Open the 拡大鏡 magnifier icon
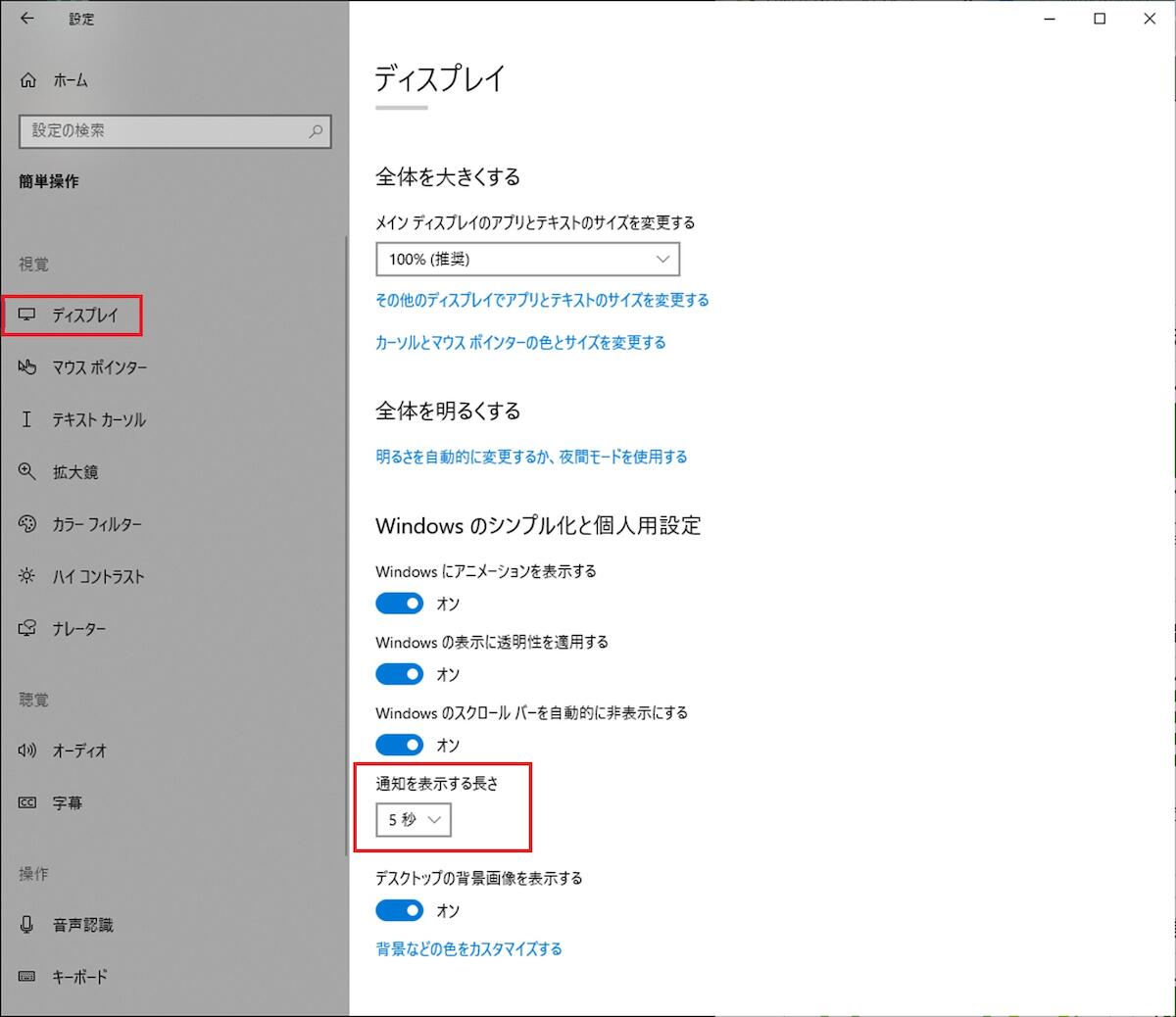The width and height of the screenshot is (1176, 1017). 27,472
